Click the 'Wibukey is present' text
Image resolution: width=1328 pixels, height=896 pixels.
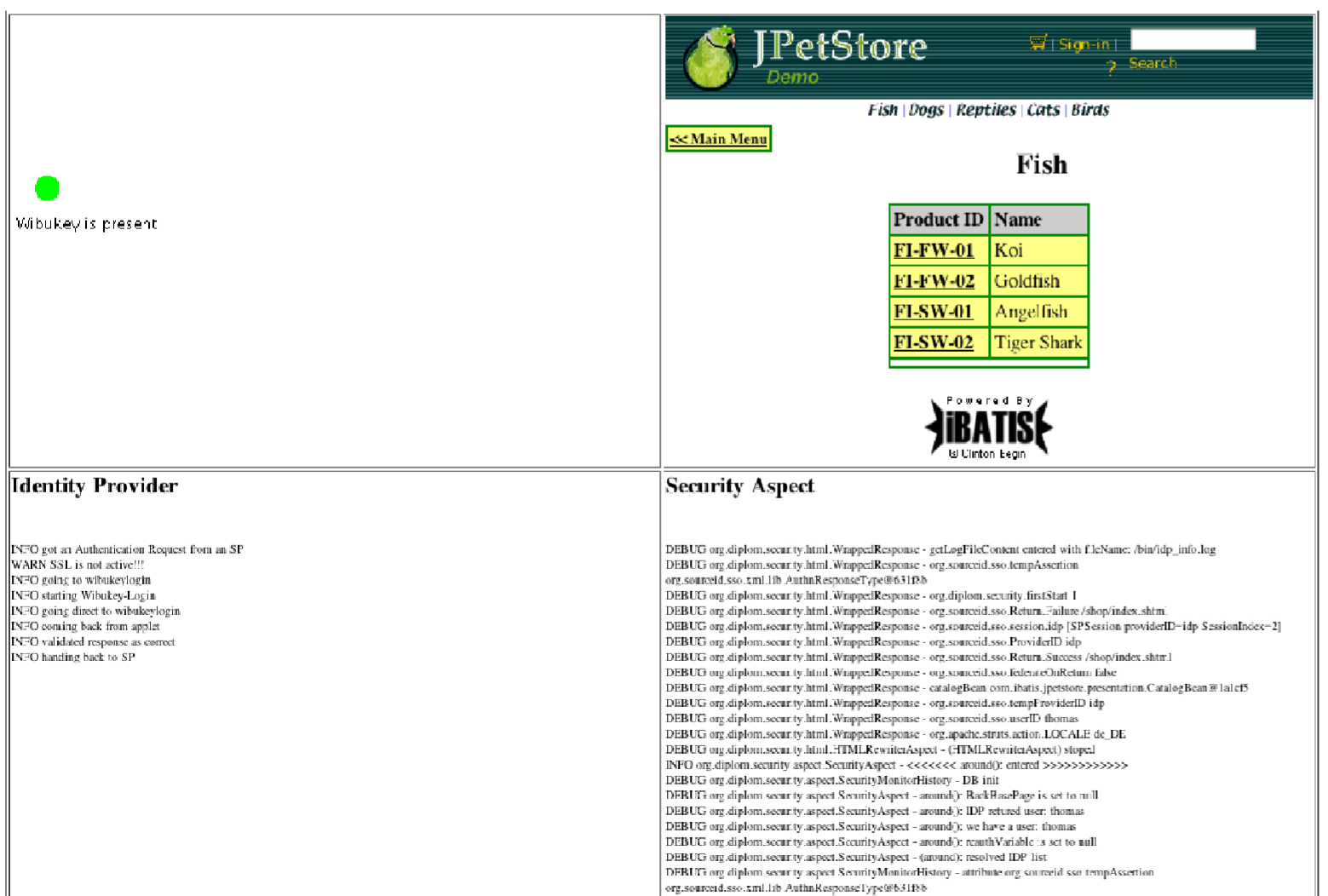click(86, 224)
